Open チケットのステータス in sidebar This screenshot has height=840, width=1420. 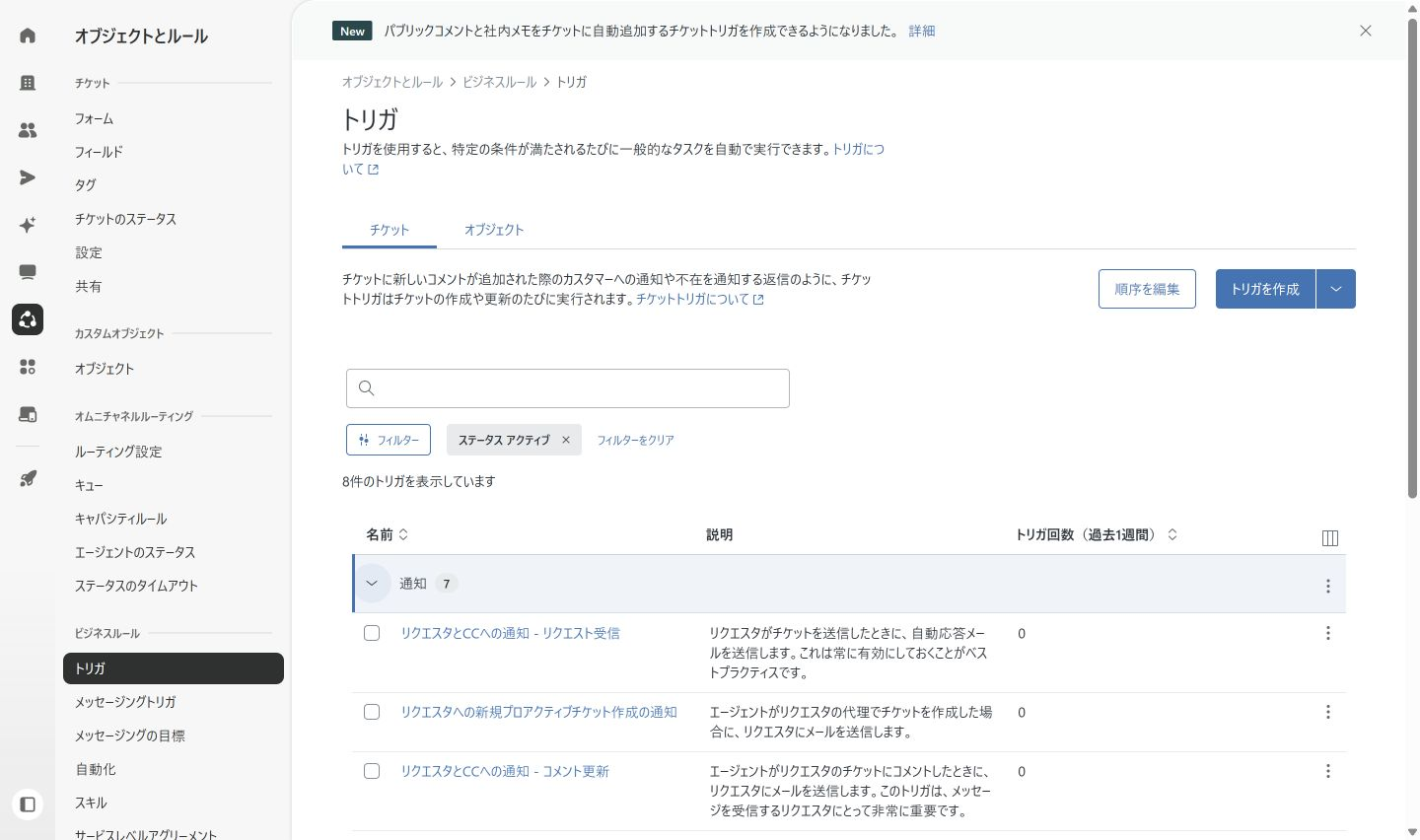(x=126, y=219)
